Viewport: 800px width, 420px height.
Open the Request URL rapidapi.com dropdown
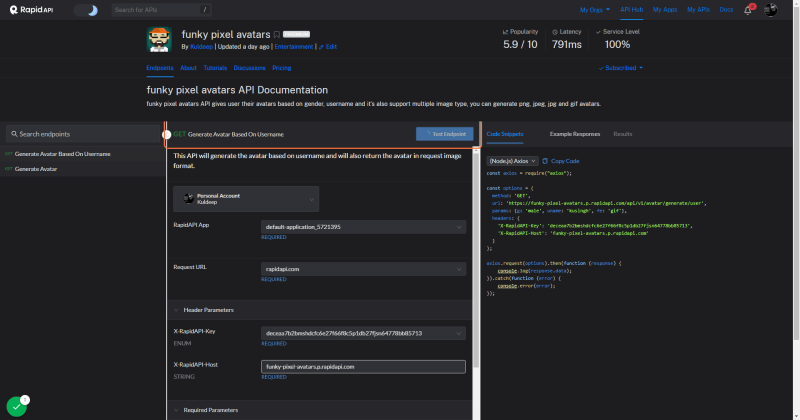363,269
